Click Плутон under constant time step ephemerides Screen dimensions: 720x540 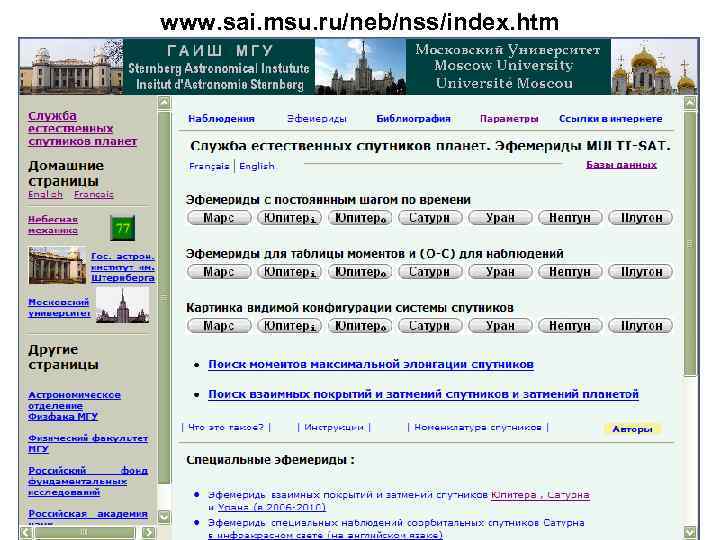coord(641,218)
